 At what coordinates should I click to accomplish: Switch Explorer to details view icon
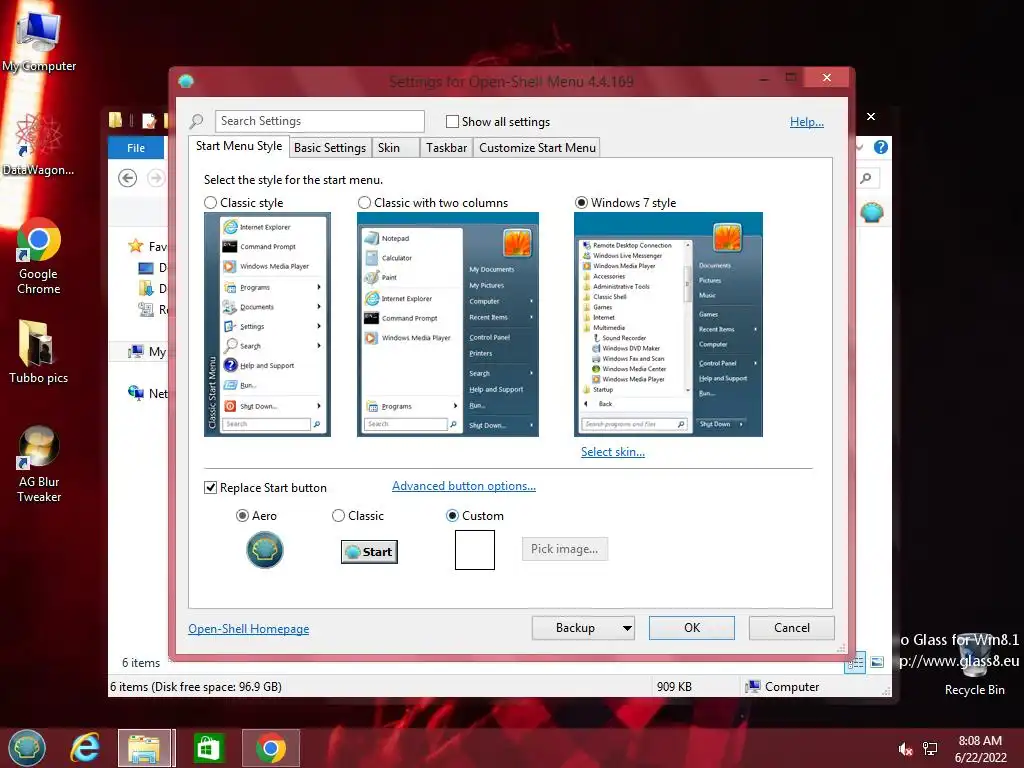pyautogui.click(x=855, y=662)
